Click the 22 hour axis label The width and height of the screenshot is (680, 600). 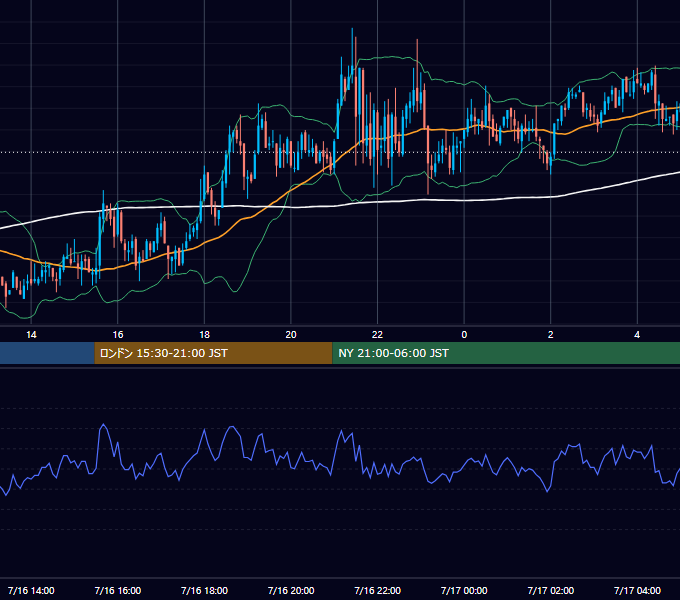377,335
